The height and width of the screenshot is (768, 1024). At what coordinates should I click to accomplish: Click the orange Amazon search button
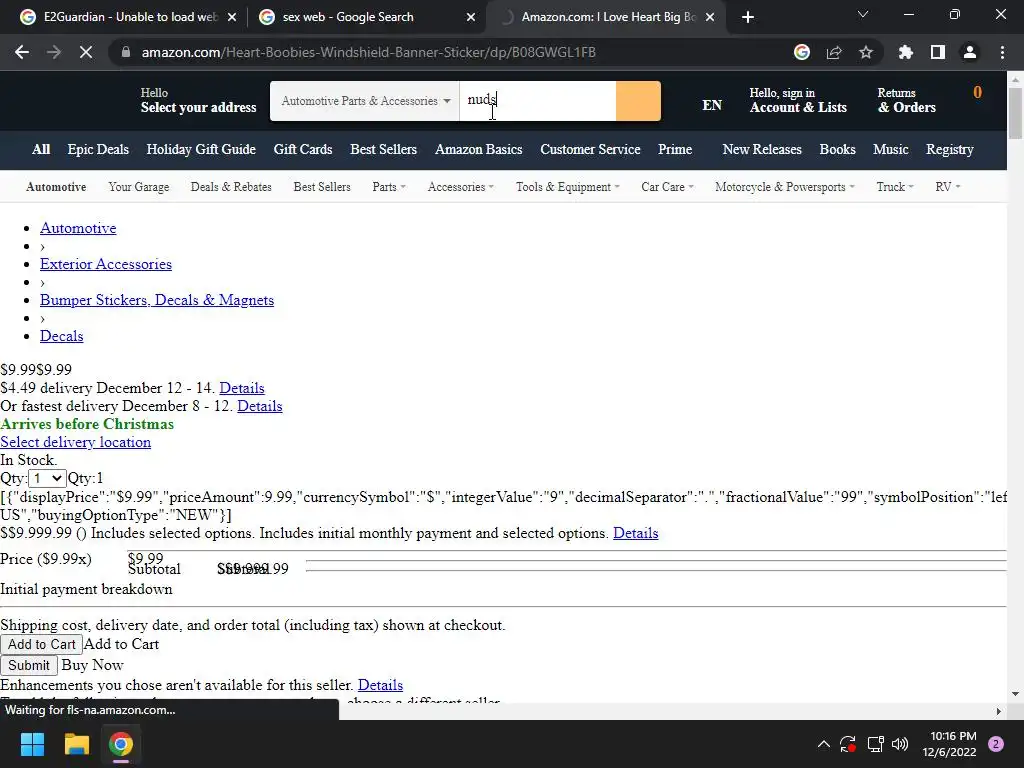638,101
